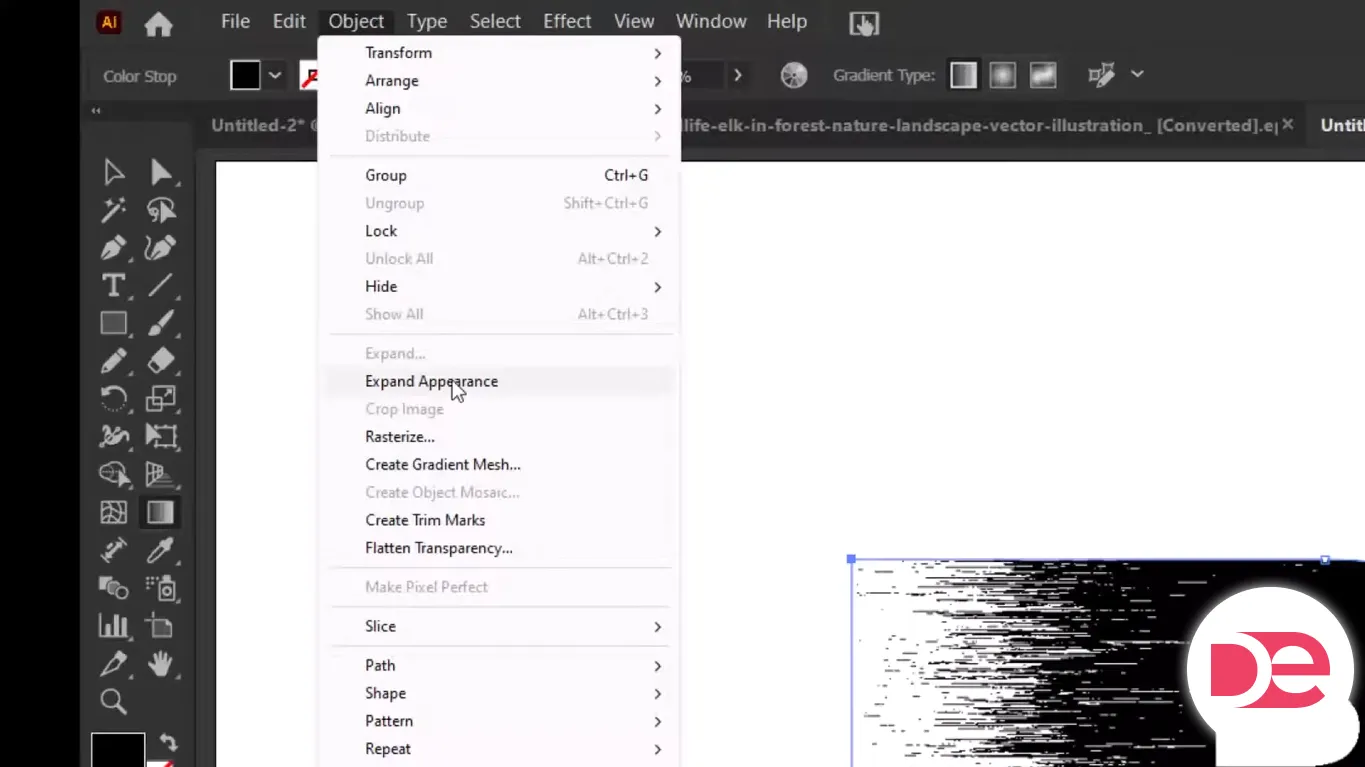The width and height of the screenshot is (1365, 767).
Task: Choose the Line Segment tool
Action: coord(161,285)
